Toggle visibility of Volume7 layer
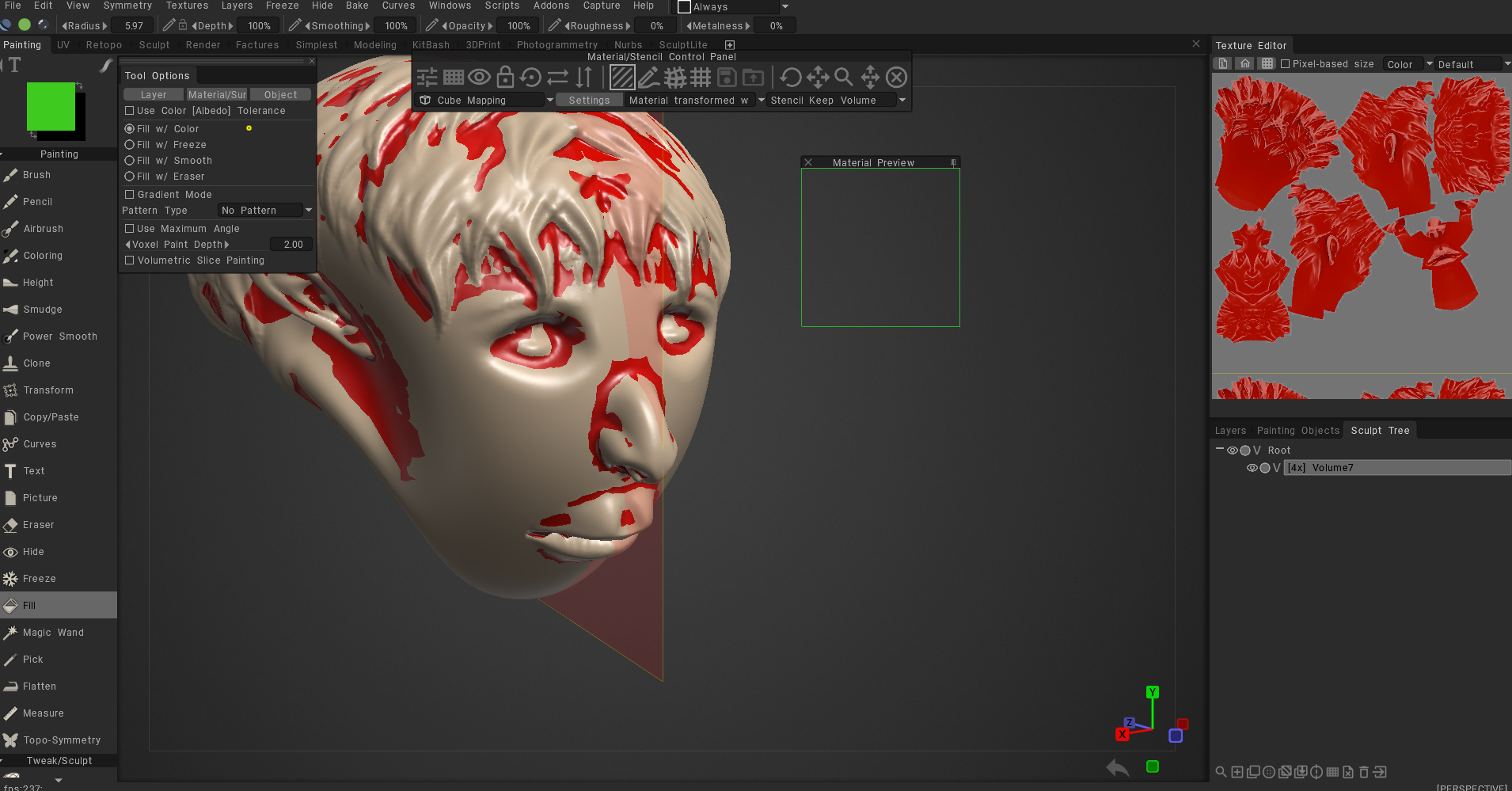 click(1252, 468)
